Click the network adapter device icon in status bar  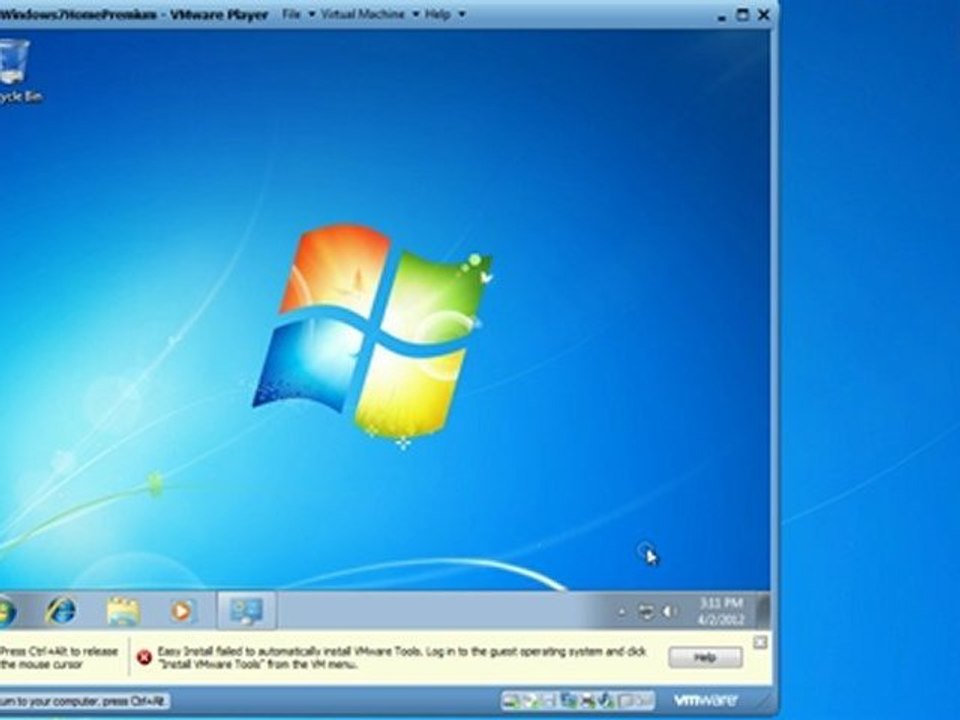[x=568, y=700]
